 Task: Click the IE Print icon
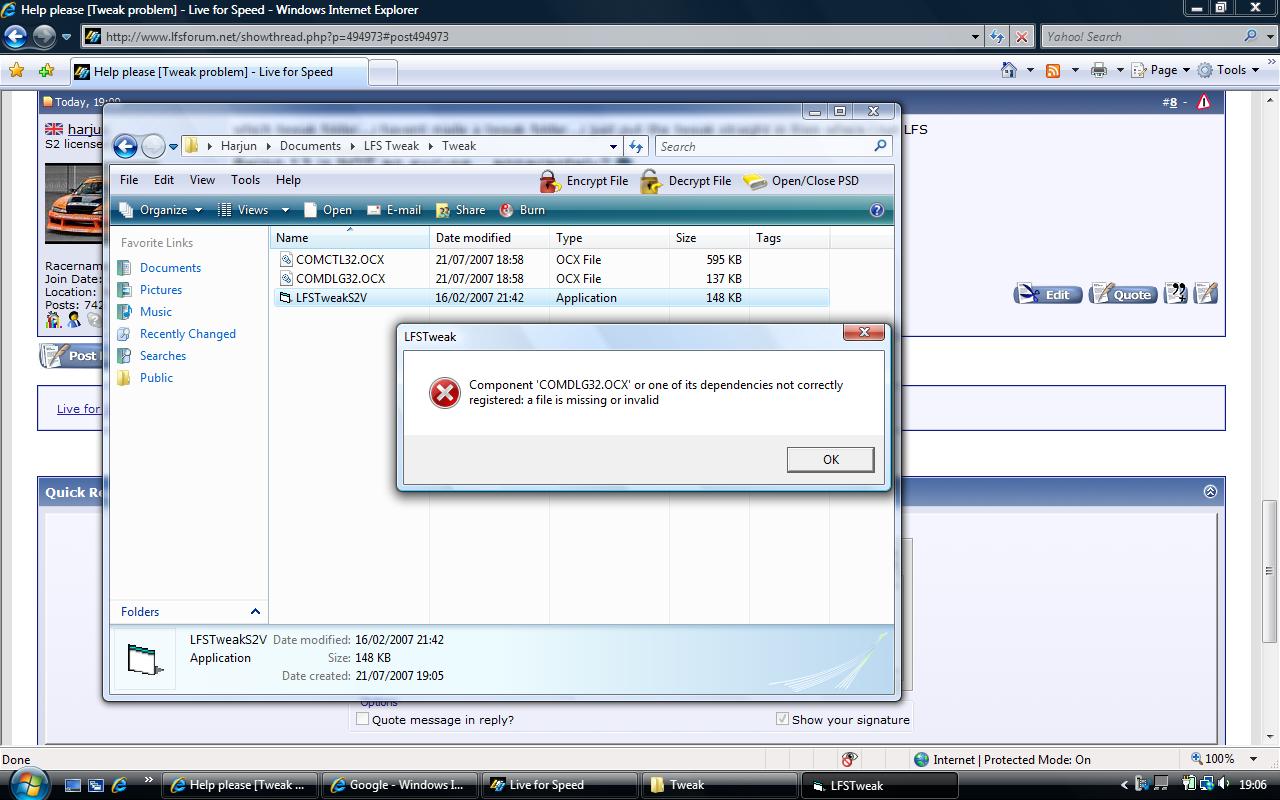[1098, 70]
